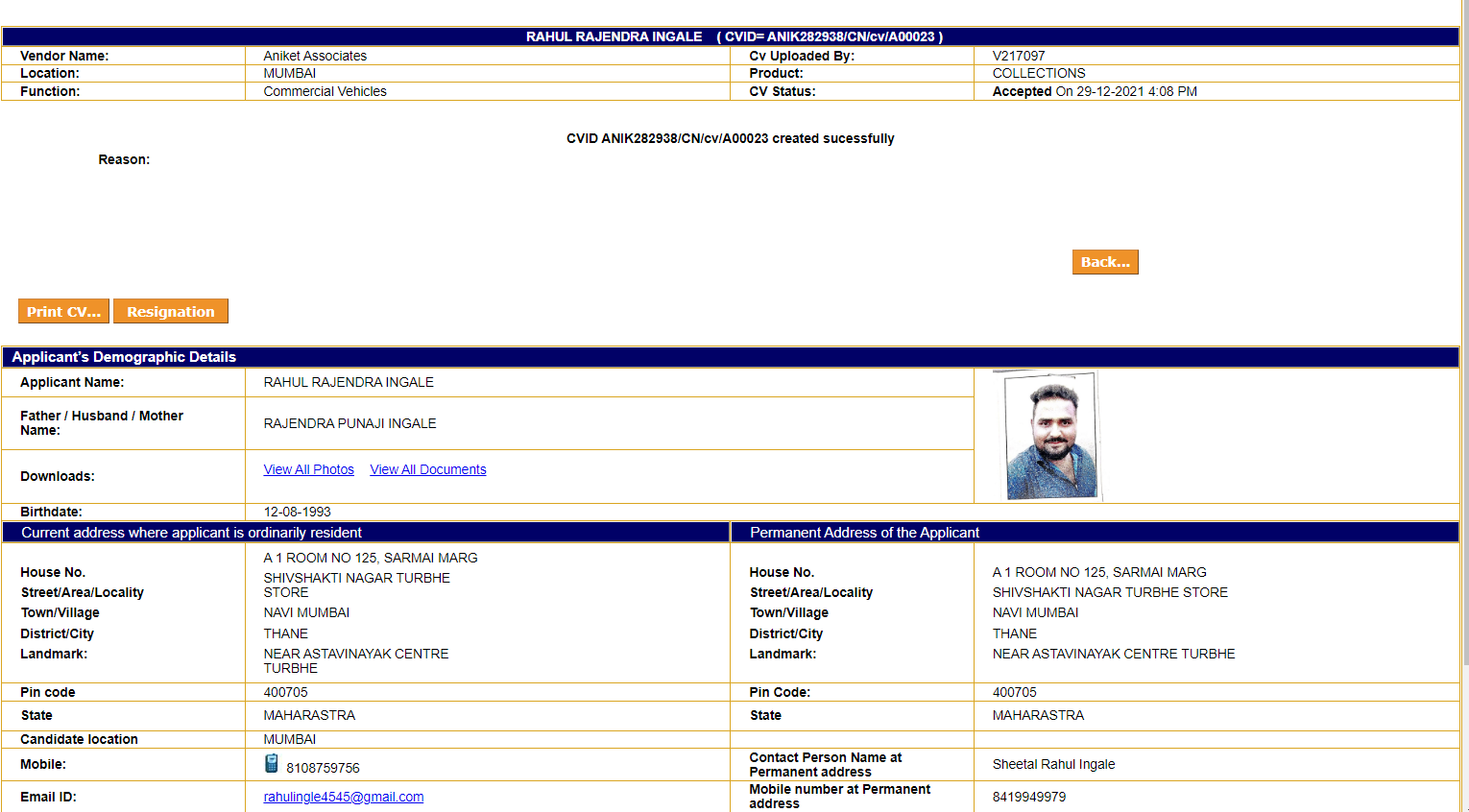The width and height of the screenshot is (1469, 812).
Task: Click the Current address section header
Action: (x=191, y=533)
